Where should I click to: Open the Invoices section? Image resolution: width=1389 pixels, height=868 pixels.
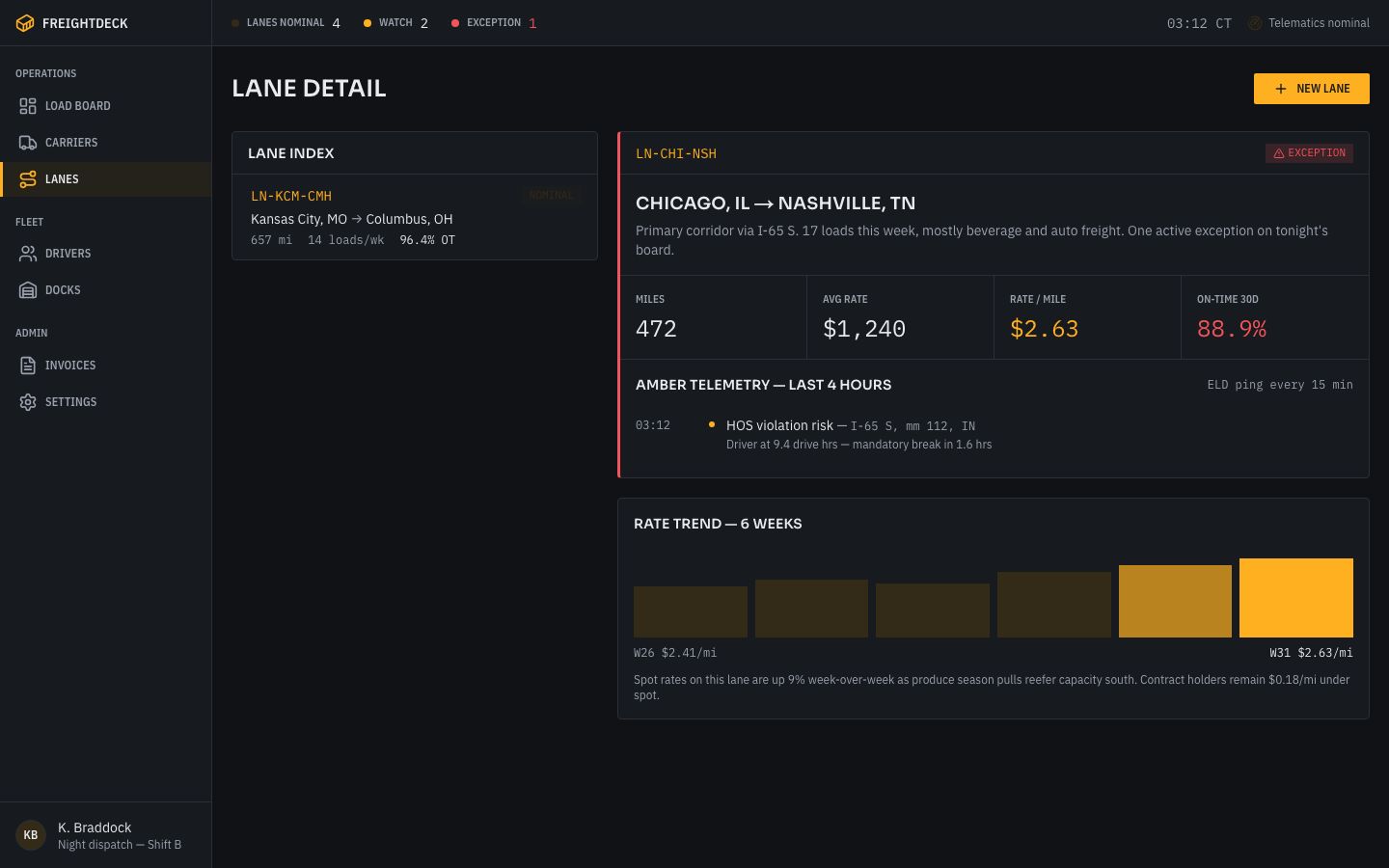pos(106,366)
